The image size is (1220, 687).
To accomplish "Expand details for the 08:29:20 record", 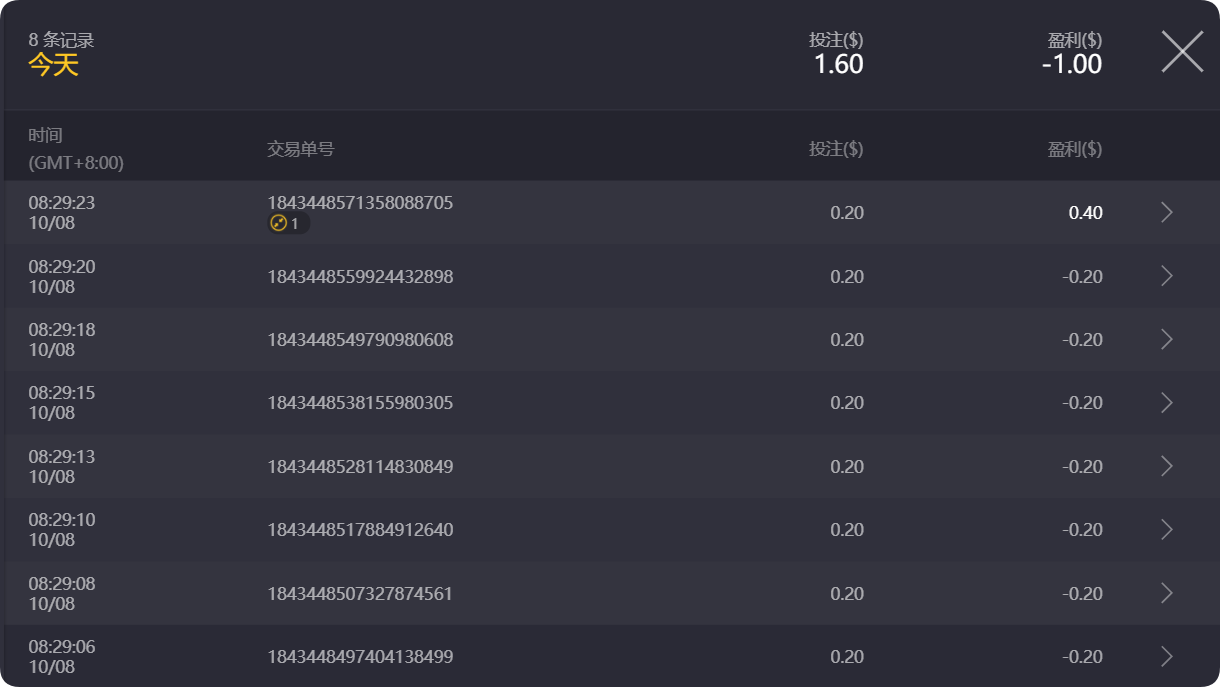I will (1166, 276).
